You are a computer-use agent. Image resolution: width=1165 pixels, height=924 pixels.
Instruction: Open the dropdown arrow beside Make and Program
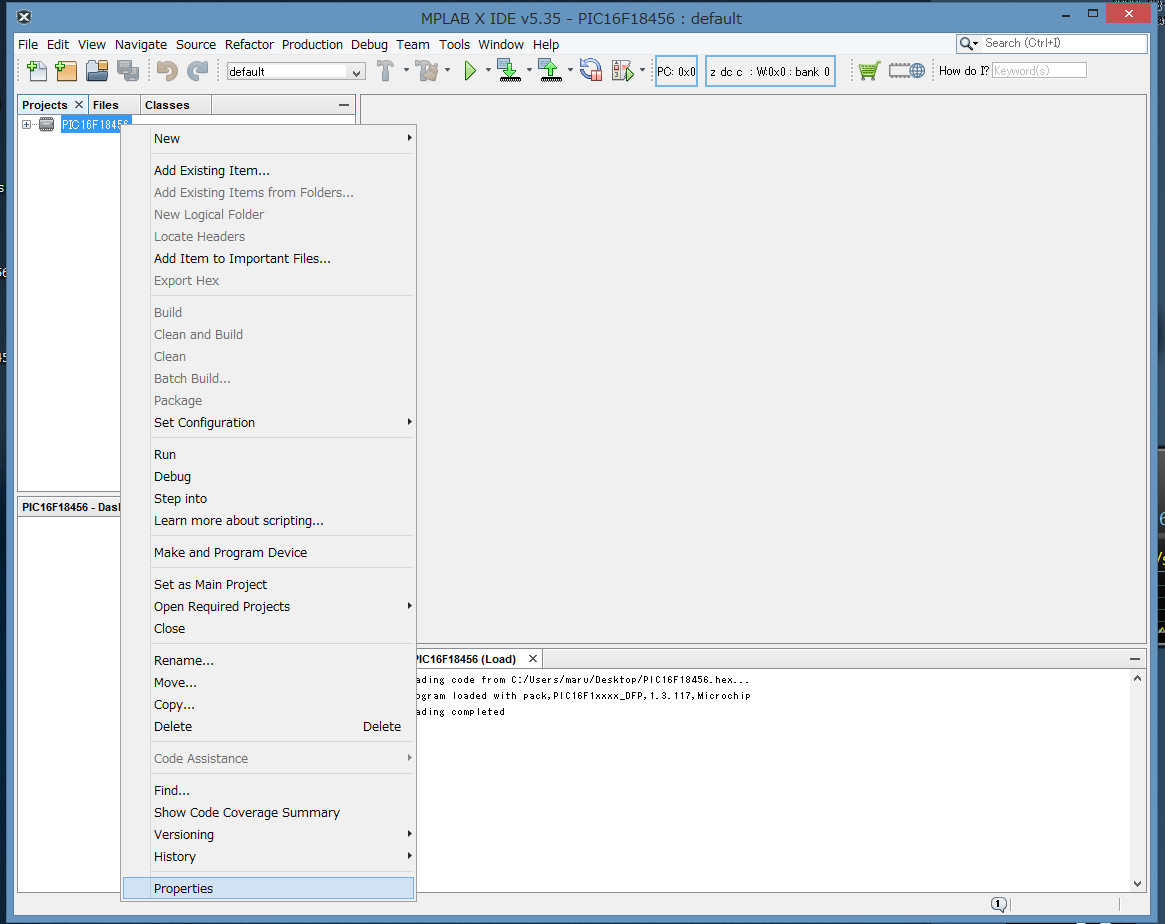pyautogui.click(x=528, y=71)
